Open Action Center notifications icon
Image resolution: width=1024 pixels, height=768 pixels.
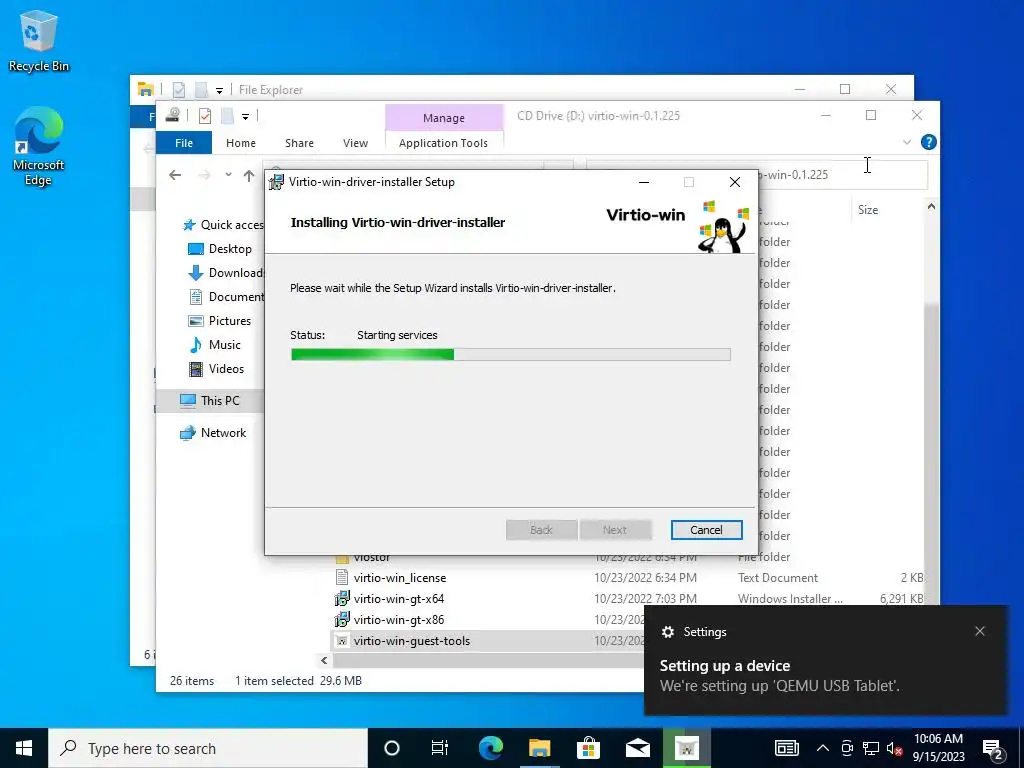pyautogui.click(x=993, y=748)
